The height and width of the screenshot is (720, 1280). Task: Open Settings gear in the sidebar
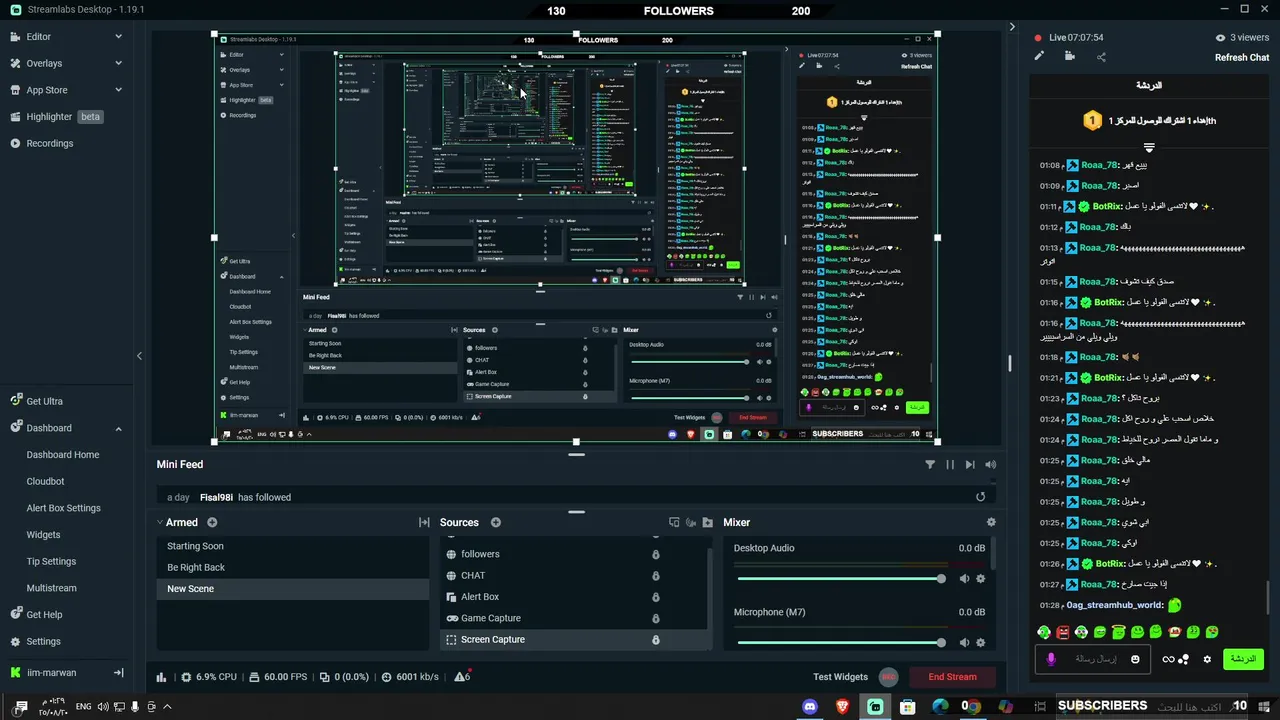[x=43, y=641]
